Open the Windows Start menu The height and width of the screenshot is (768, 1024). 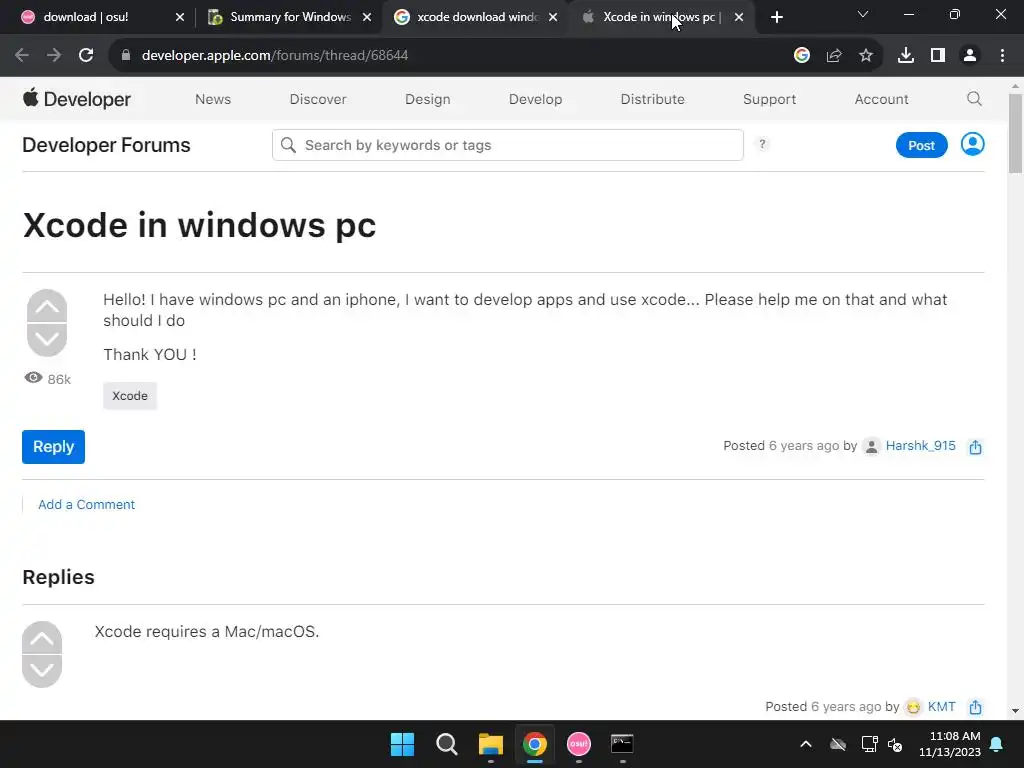point(402,744)
